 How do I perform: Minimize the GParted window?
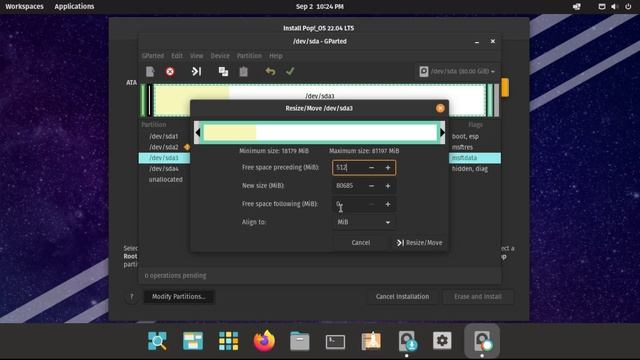tap(477, 42)
